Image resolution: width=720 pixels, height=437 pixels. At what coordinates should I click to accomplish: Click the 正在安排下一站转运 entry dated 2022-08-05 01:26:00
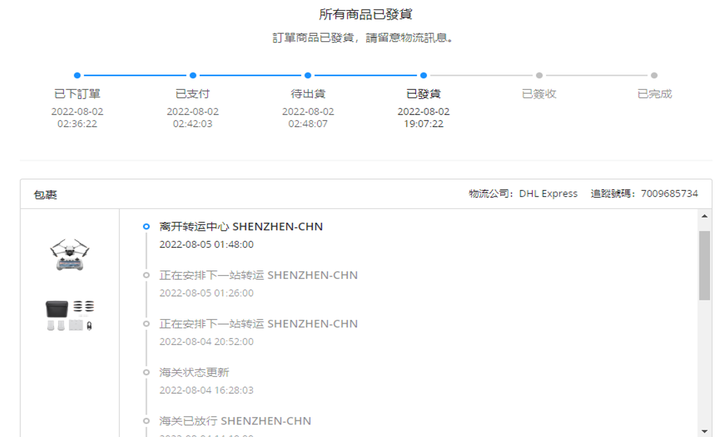(x=259, y=275)
